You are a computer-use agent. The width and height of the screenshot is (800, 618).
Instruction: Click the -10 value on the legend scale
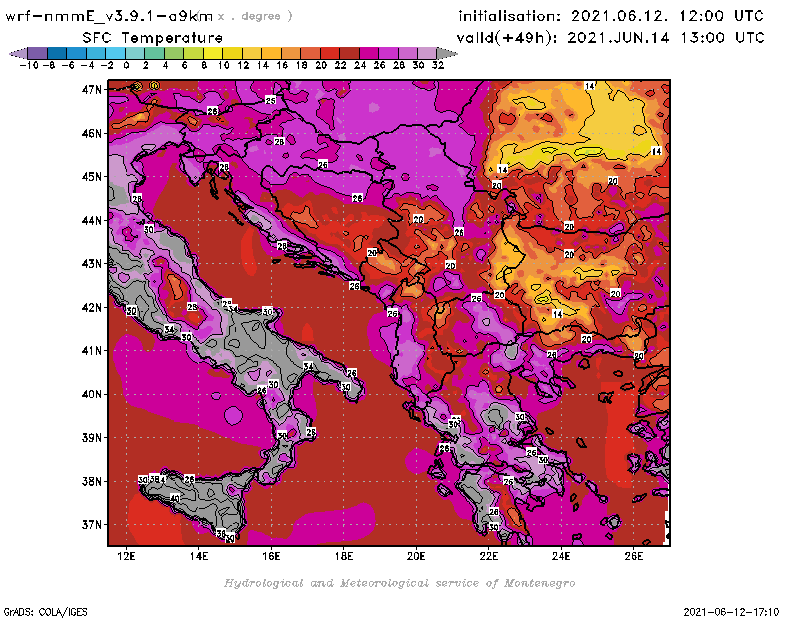point(28,65)
